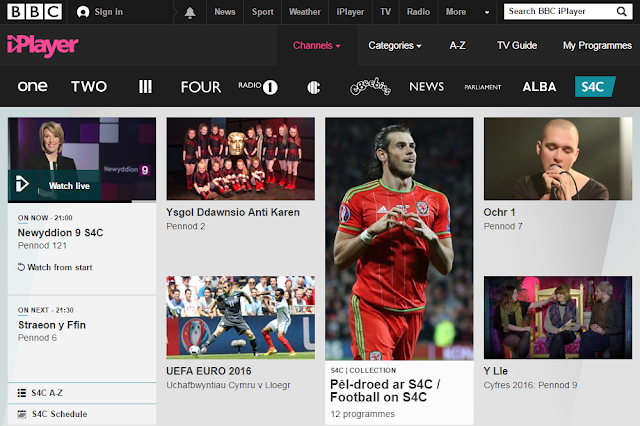Select the CBeebies channel logo
This screenshot has height=426, width=640.
point(370,86)
